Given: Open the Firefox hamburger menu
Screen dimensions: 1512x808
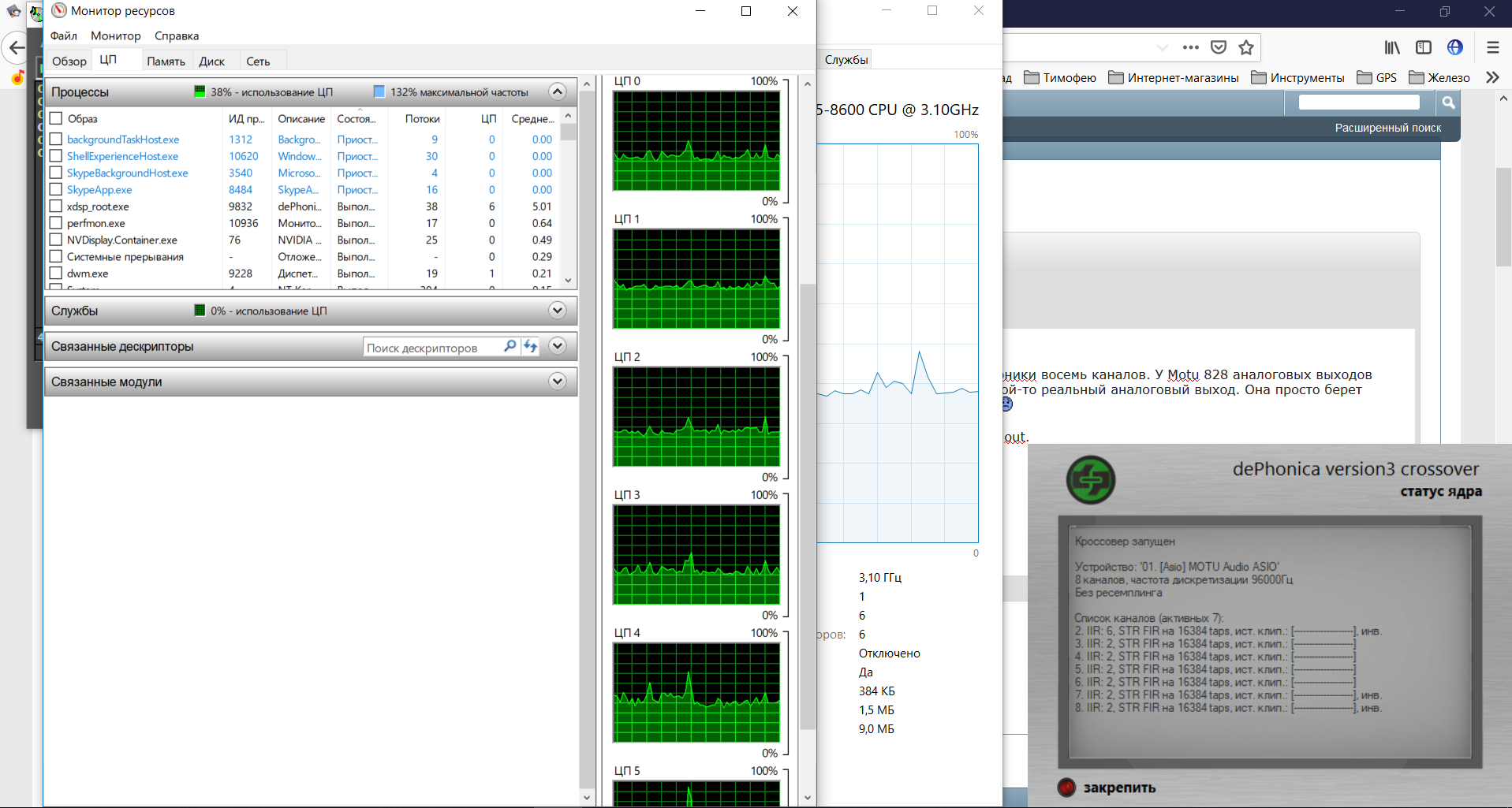Looking at the screenshot, I should click(x=1493, y=47).
